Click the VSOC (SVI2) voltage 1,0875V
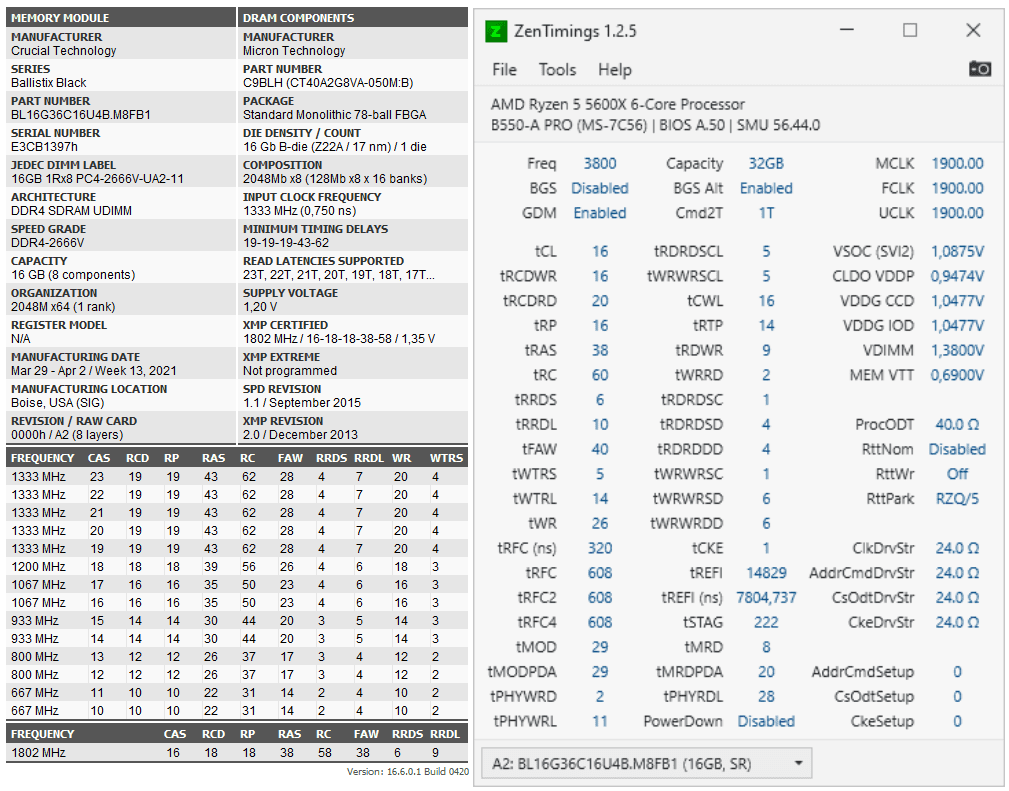Viewport: 1009px width, 791px height. 958,251
